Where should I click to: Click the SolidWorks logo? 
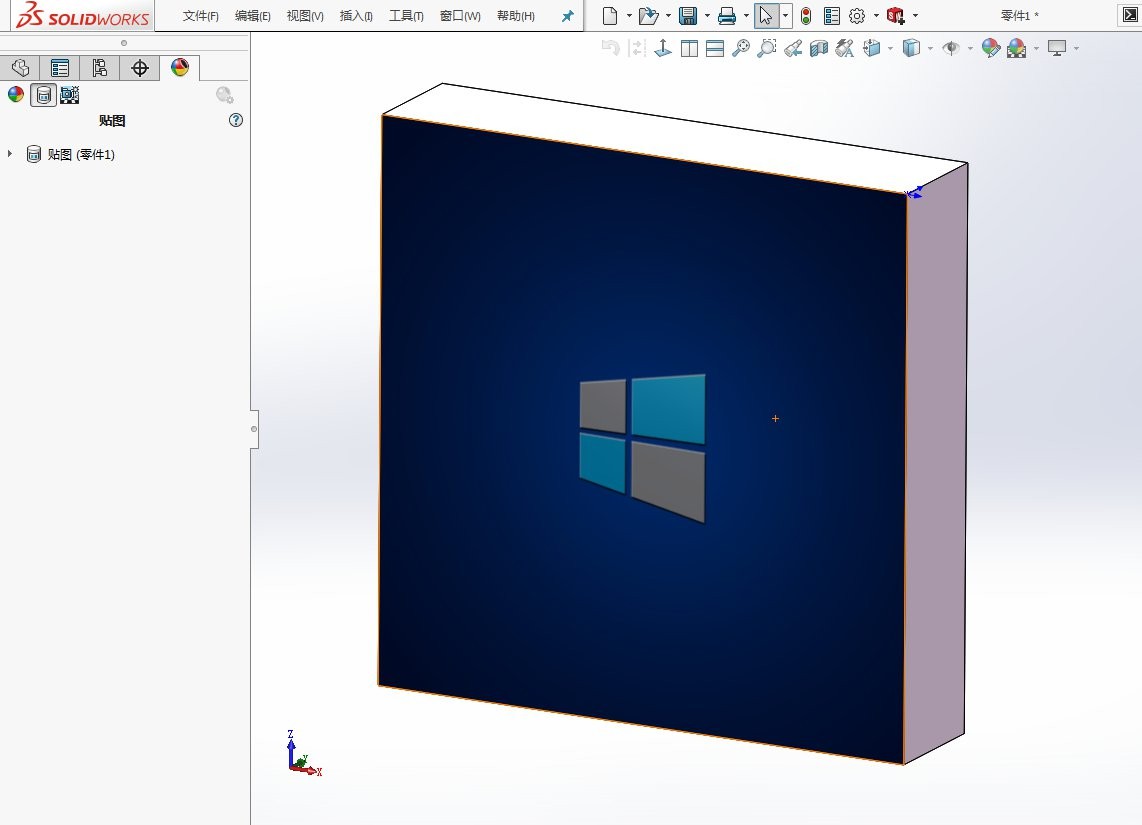pos(82,15)
